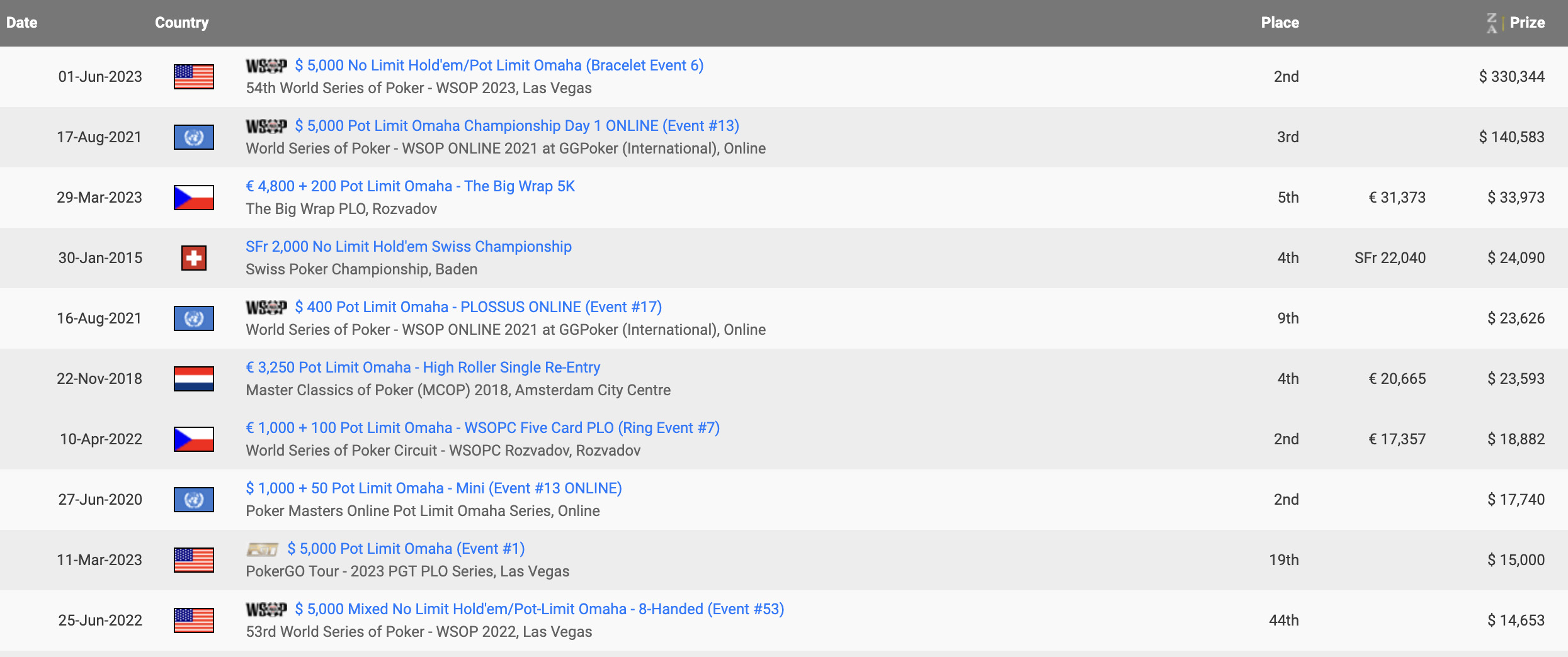Click the Czech flag for 29-Mar-2023 row
Viewport: 1568px width, 657px height.
(193, 198)
